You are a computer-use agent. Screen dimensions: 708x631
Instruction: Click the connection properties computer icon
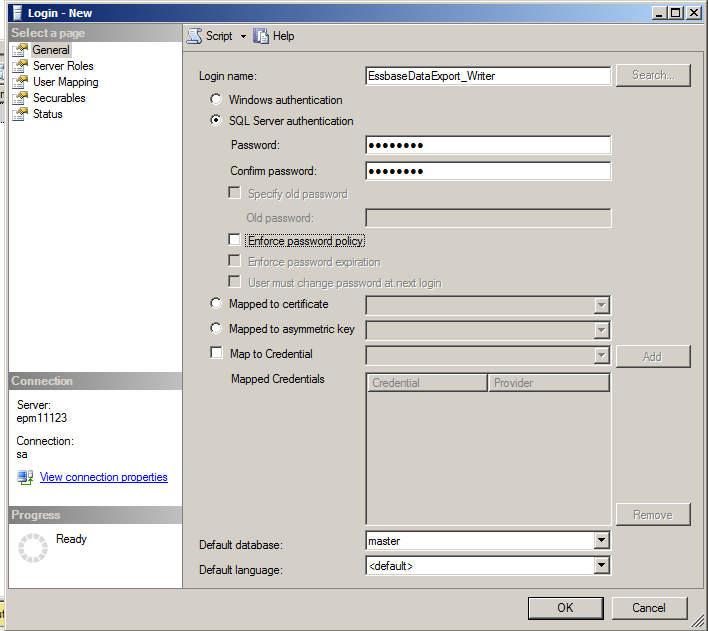[x=25, y=477]
